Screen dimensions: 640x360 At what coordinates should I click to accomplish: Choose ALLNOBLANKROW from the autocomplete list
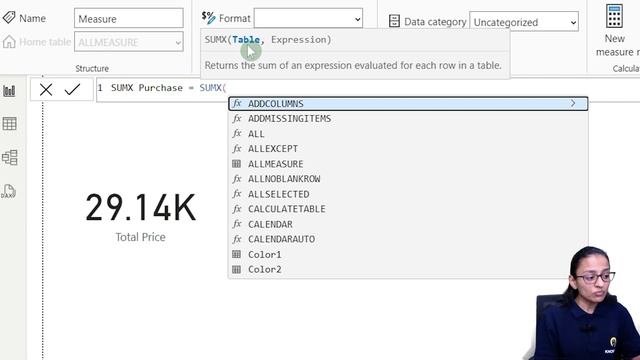[x=408, y=179]
